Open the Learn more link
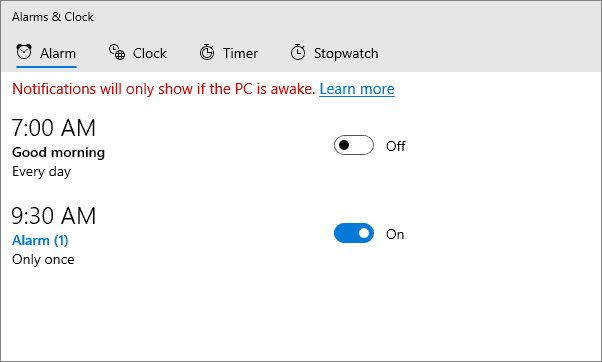This screenshot has width=602, height=362. tap(357, 89)
